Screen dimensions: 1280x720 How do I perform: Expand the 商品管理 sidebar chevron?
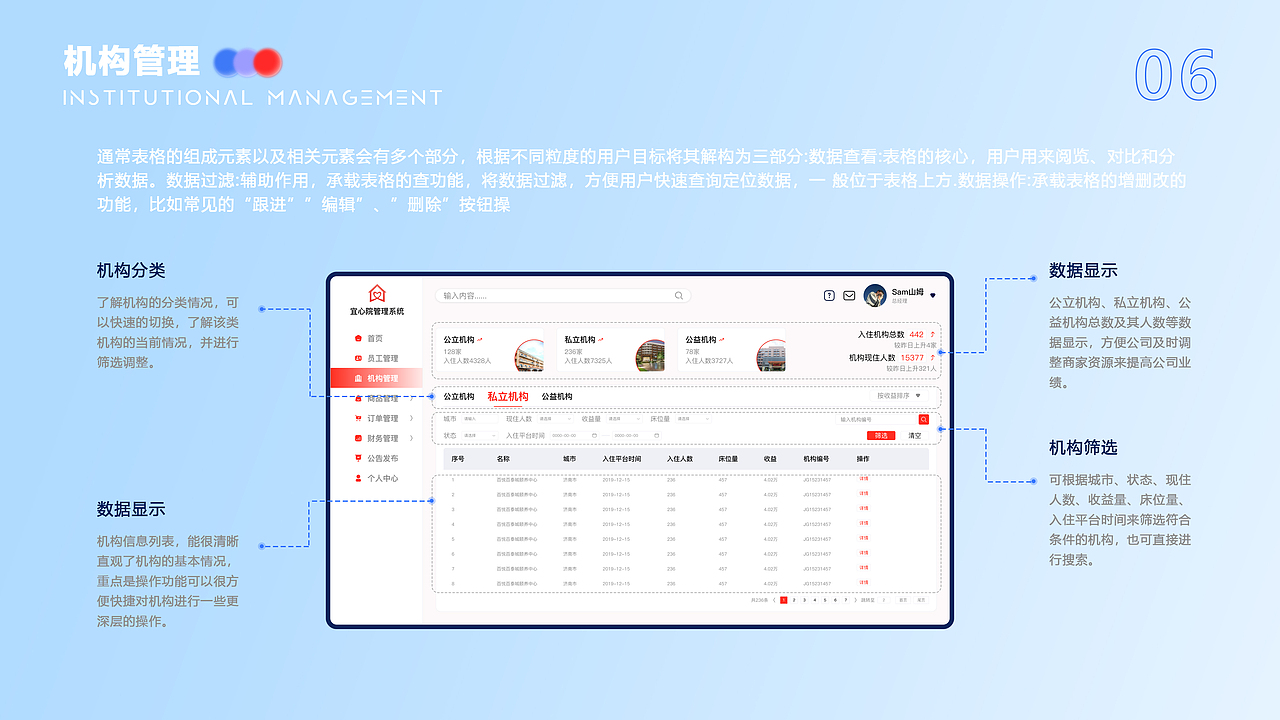pyautogui.click(x=411, y=399)
